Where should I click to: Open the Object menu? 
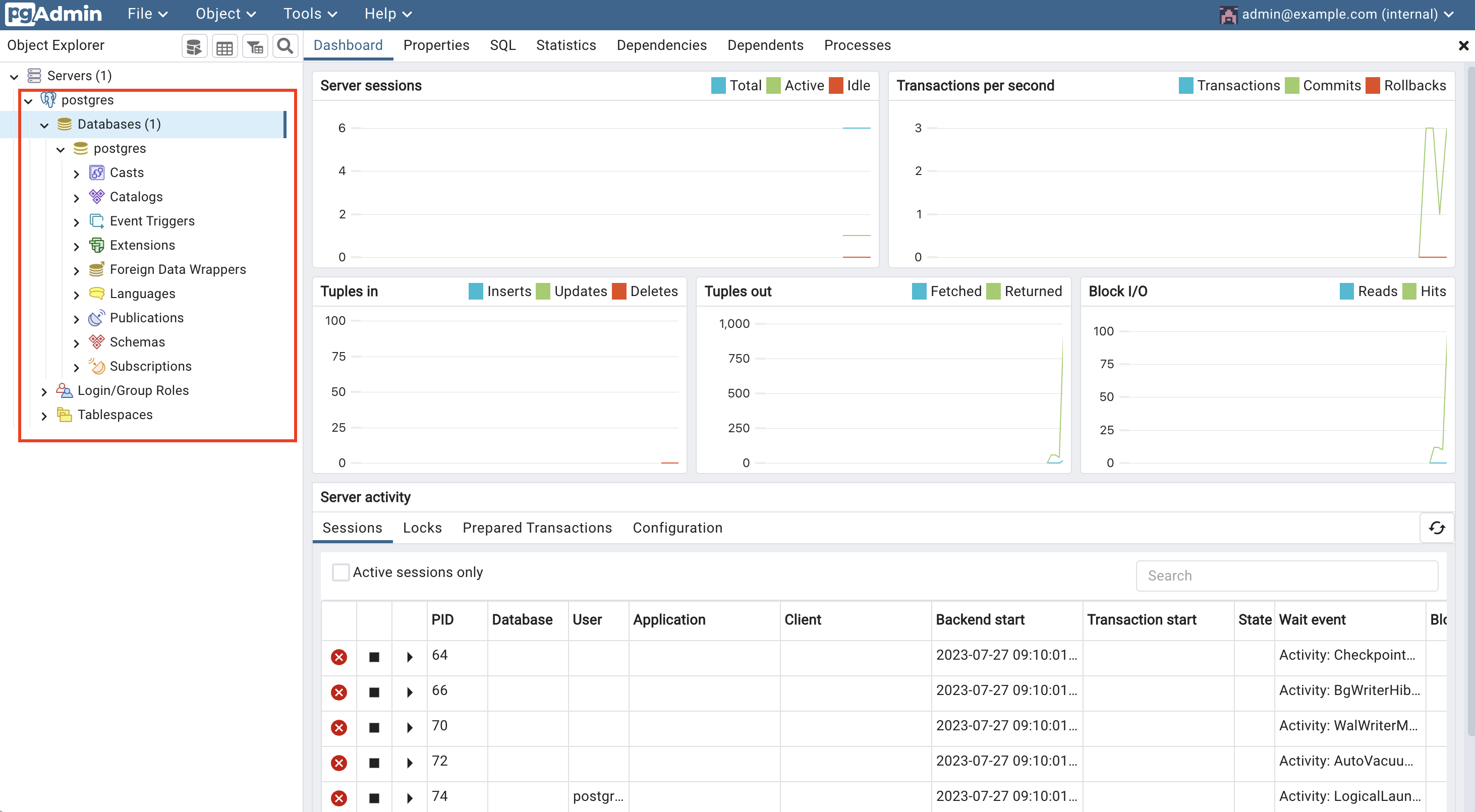(x=225, y=14)
